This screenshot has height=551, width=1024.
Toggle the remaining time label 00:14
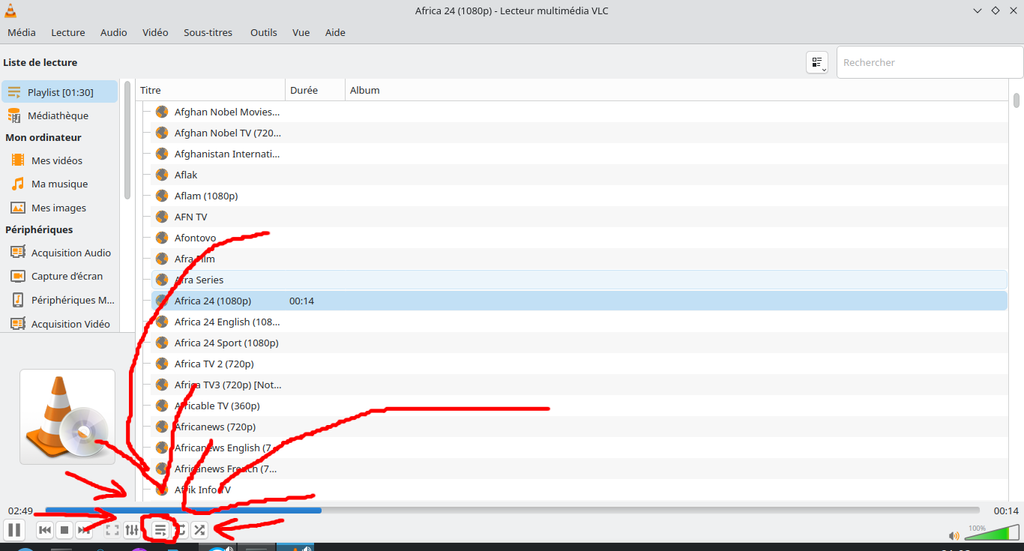1006,511
